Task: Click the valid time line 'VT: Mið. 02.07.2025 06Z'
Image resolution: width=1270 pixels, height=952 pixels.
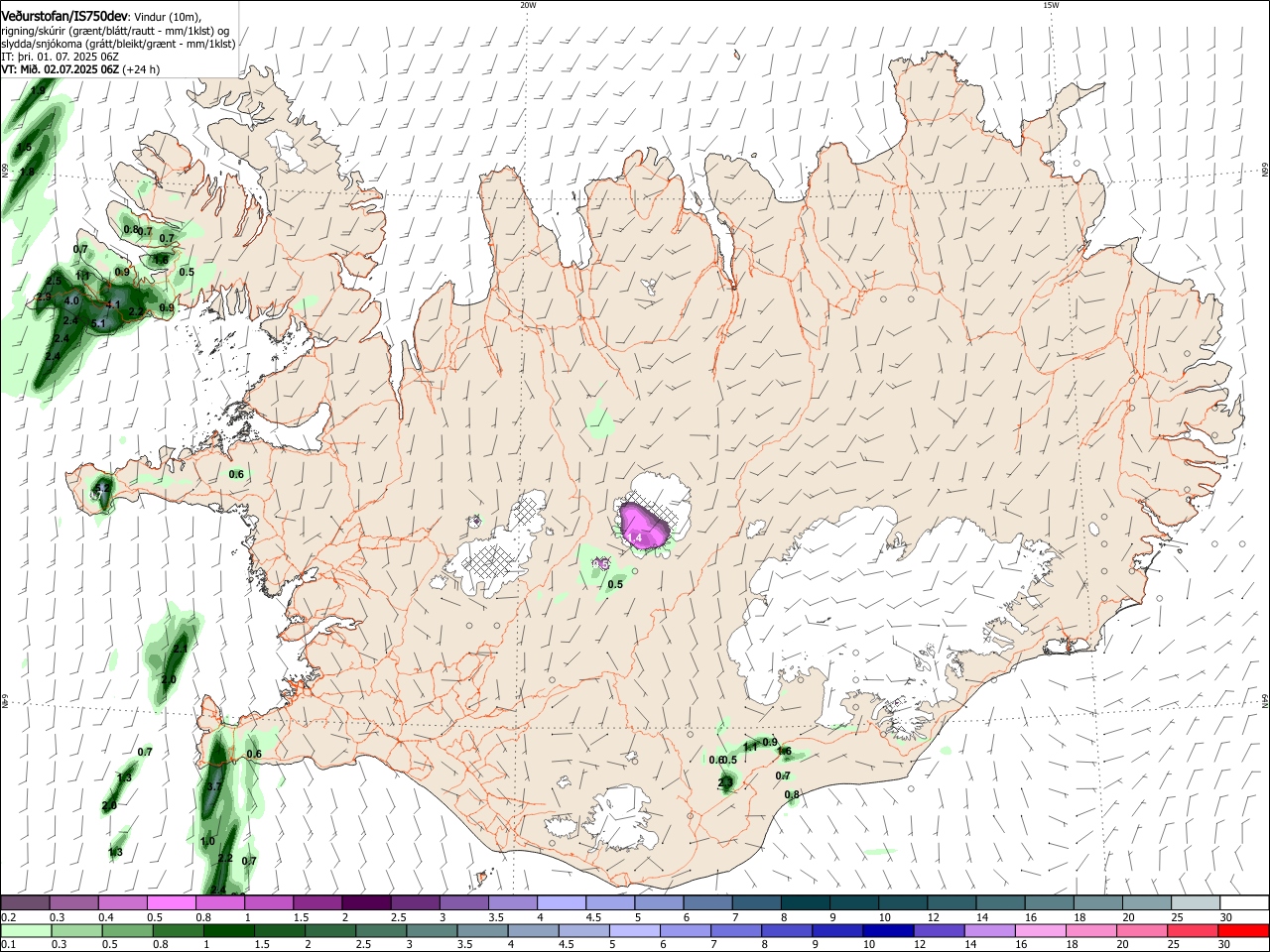Action: (x=60, y=69)
